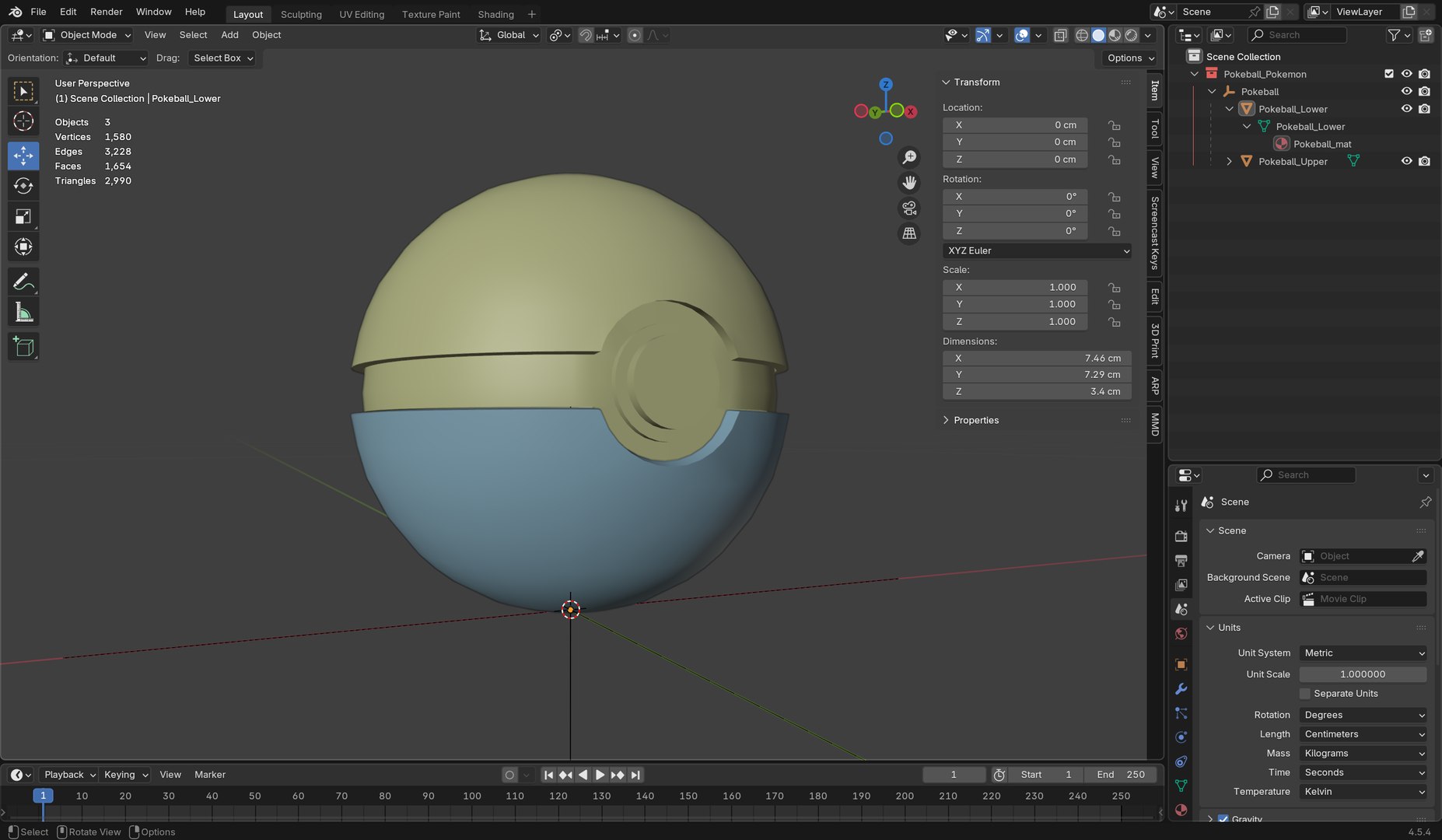Select the Add Cube tool
The image size is (1442, 840).
[23, 347]
